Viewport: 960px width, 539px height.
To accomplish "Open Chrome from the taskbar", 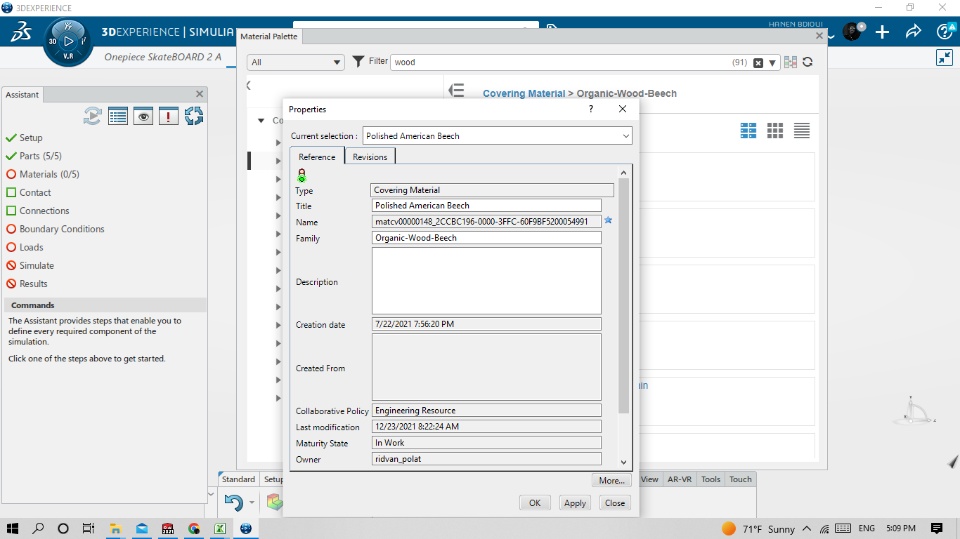I will click(194, 529).
